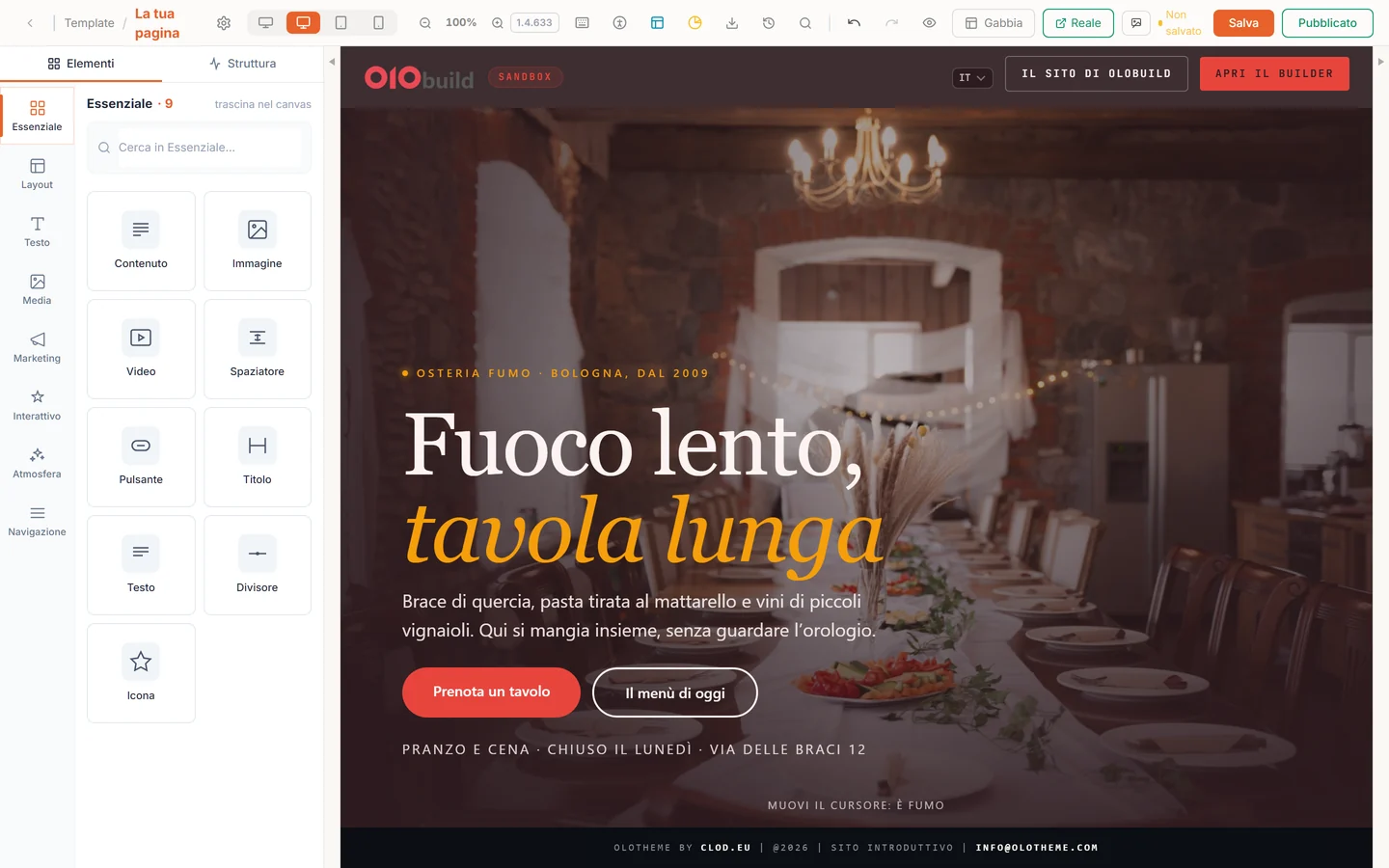Pick the Immagine element card
This screenshot has width=1389, height=868.
pos(258,241)
